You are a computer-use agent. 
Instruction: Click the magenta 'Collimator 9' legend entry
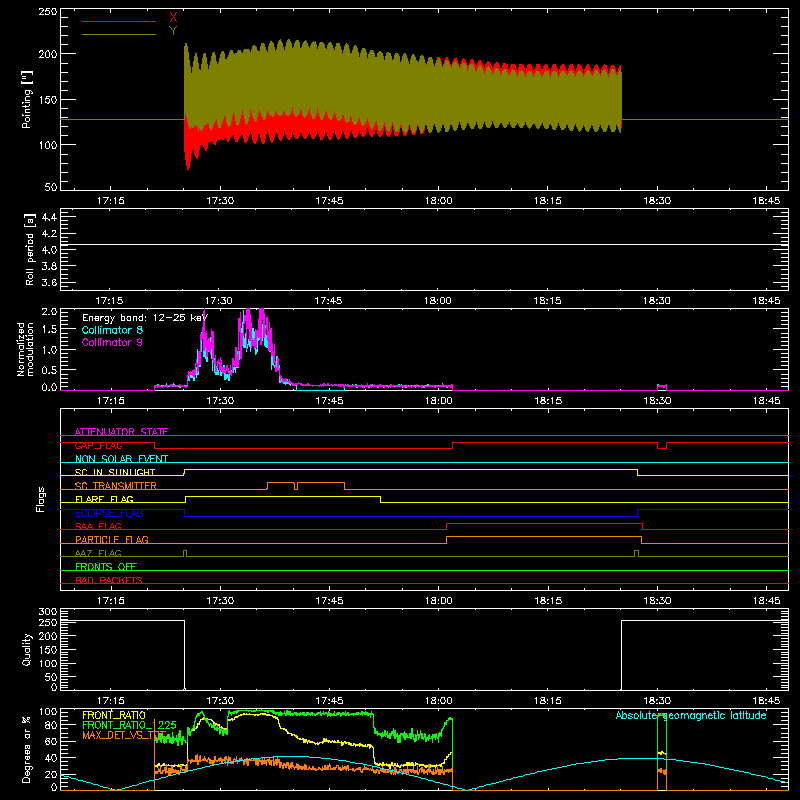click(112, 342)
